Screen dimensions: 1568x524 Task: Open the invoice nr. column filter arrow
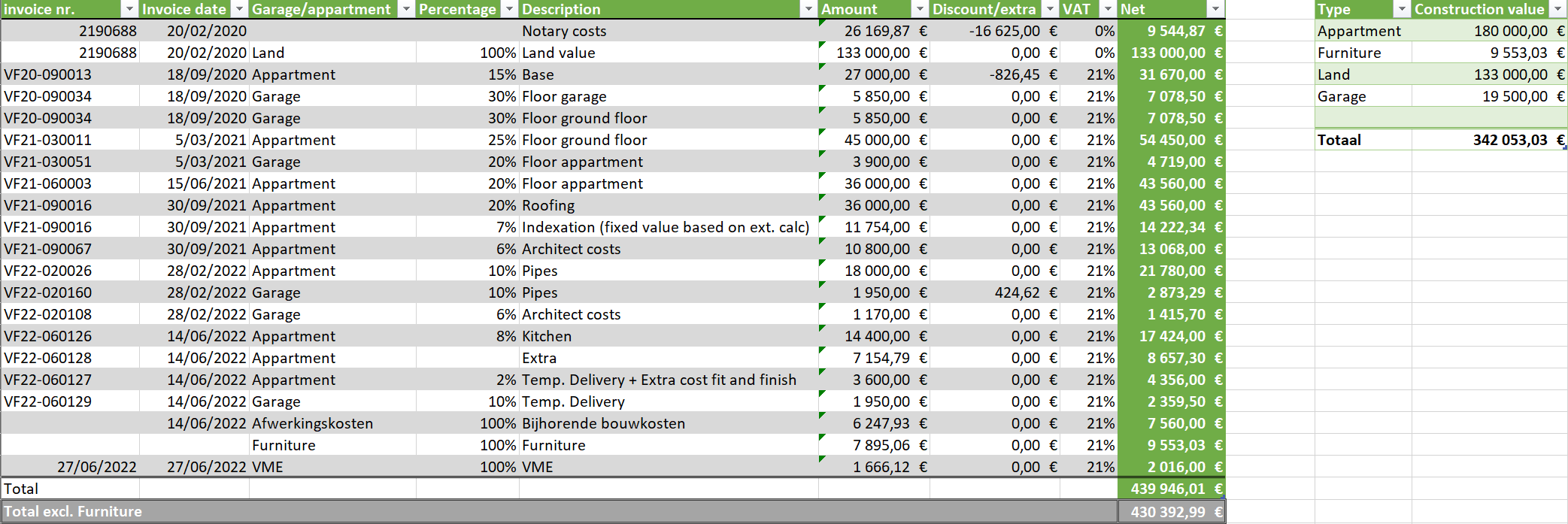(x=129, y=9)
